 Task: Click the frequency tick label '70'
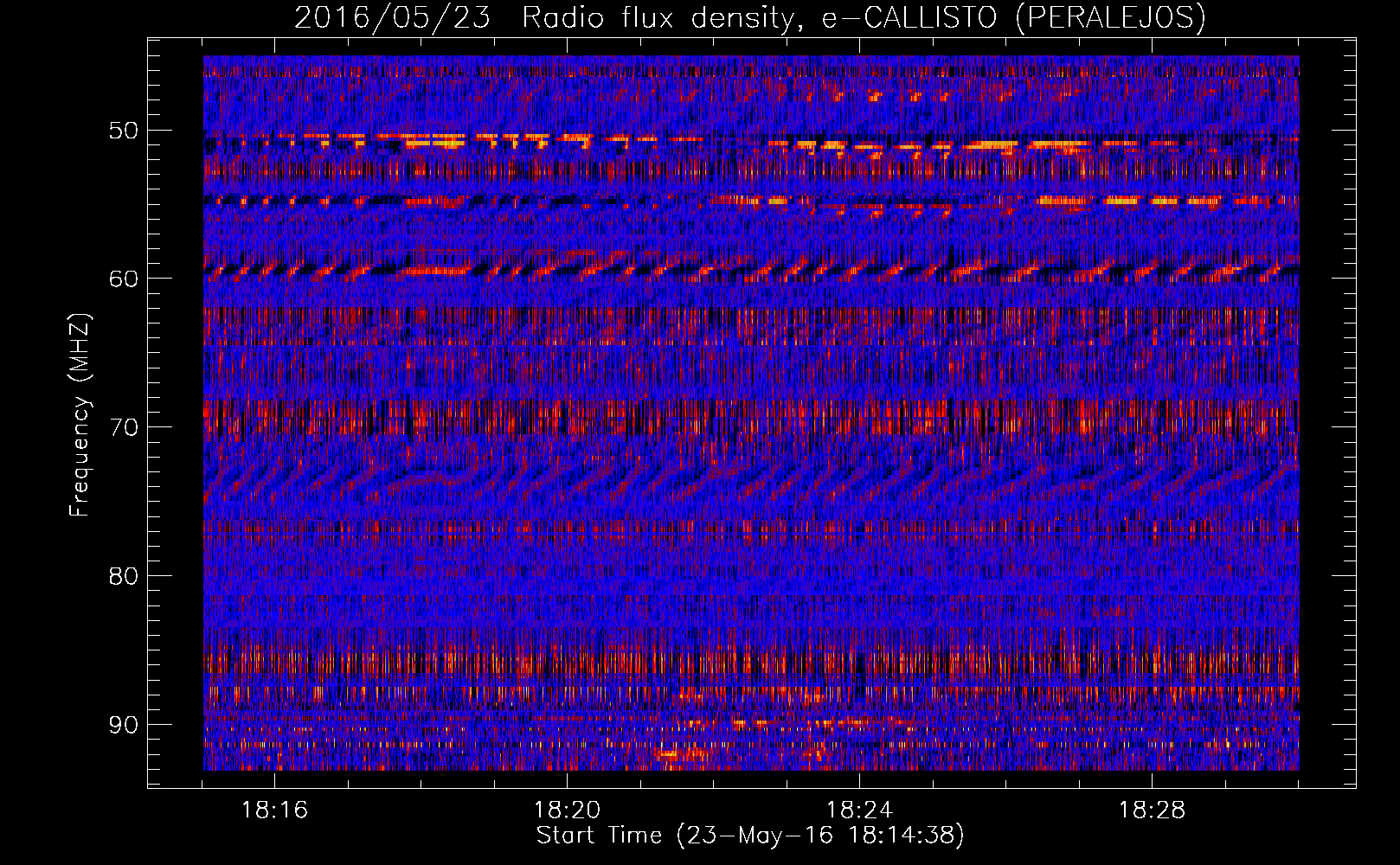click(x=124, y=427)
